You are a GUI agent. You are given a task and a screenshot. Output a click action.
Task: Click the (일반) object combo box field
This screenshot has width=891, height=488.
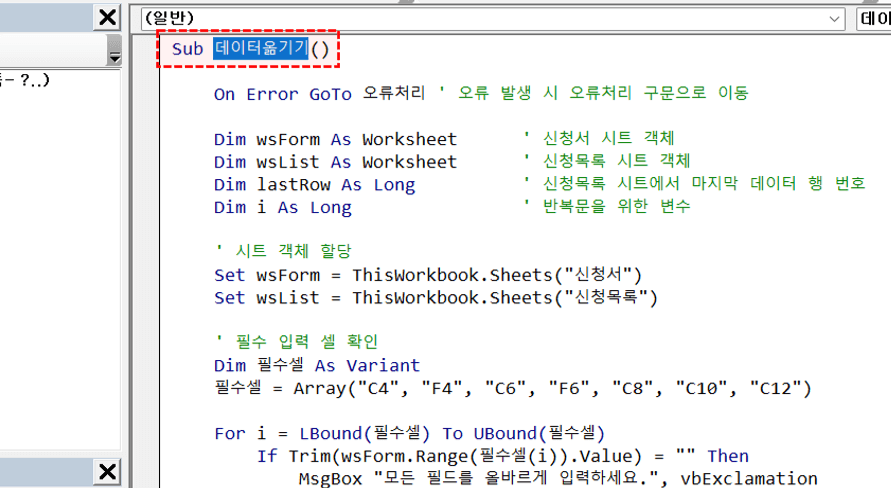click(x=480, y=18)
